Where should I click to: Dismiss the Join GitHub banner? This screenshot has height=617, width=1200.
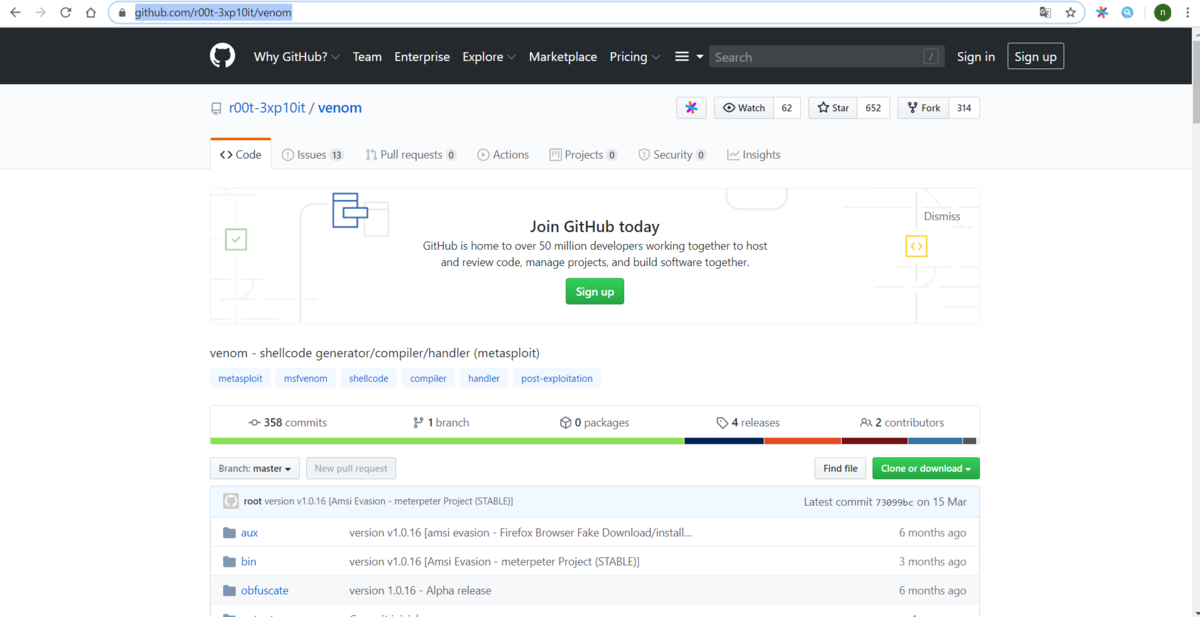pyautogui.click(x=942, y=216)
